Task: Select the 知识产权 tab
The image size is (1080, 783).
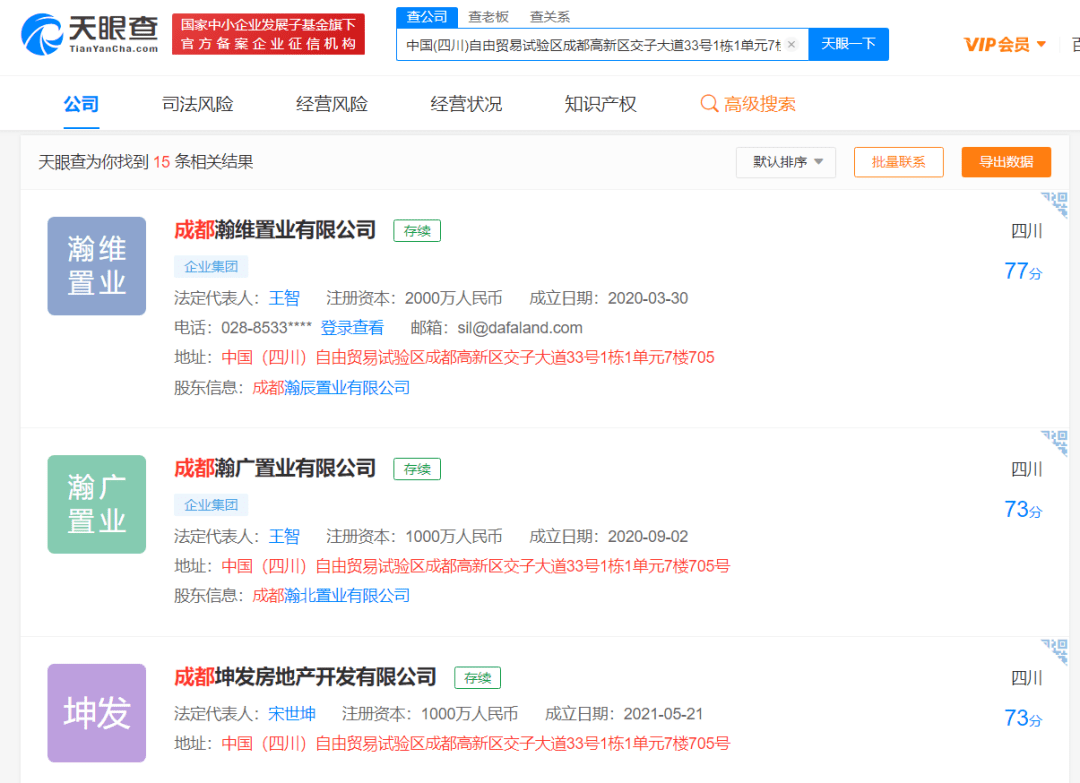Action: click(x=600, y=104)
